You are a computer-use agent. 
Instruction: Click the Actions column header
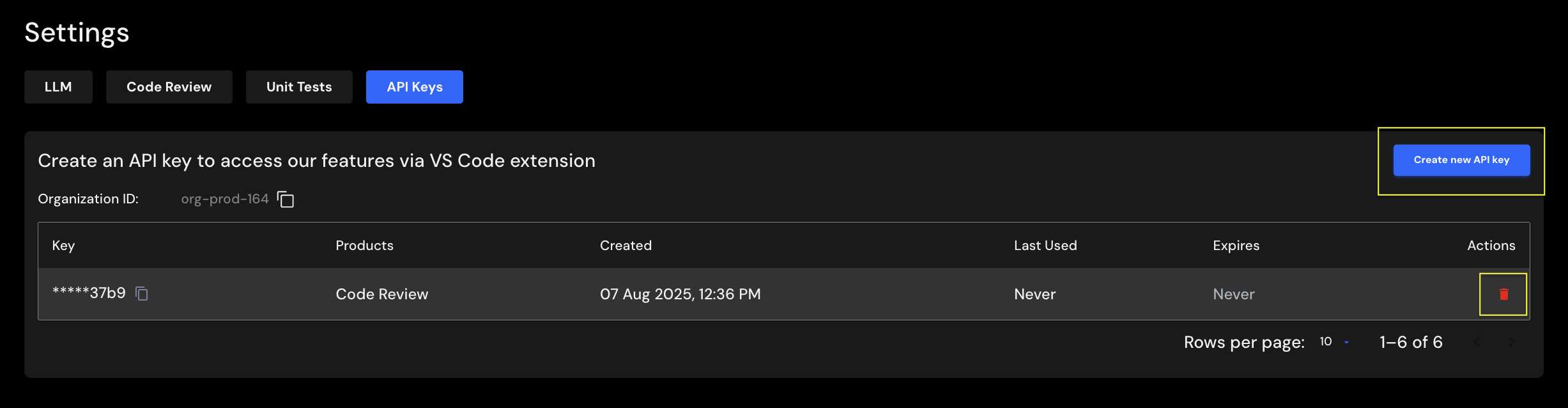tap(1491, 246)
